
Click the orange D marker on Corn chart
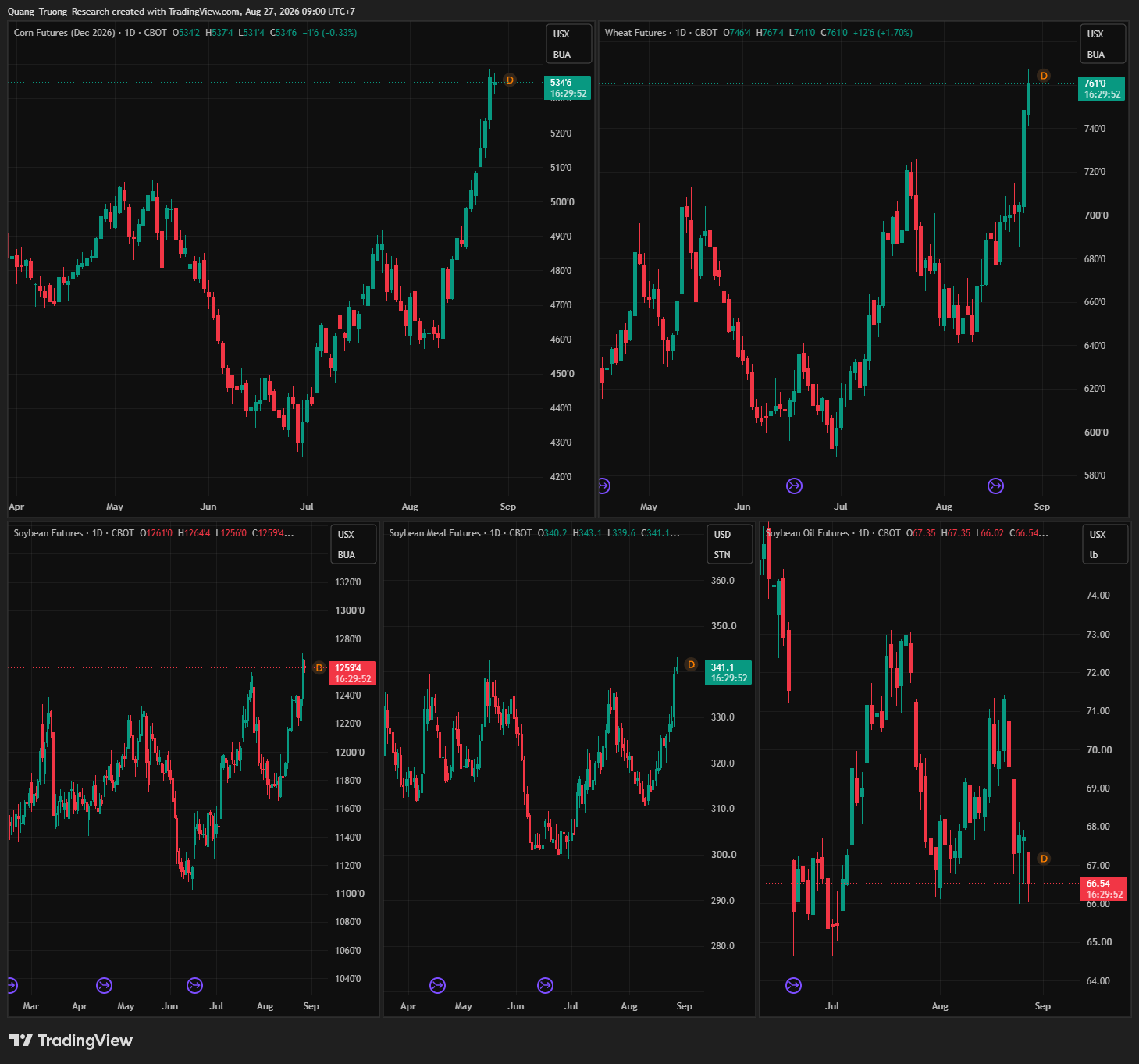point(510,80)
